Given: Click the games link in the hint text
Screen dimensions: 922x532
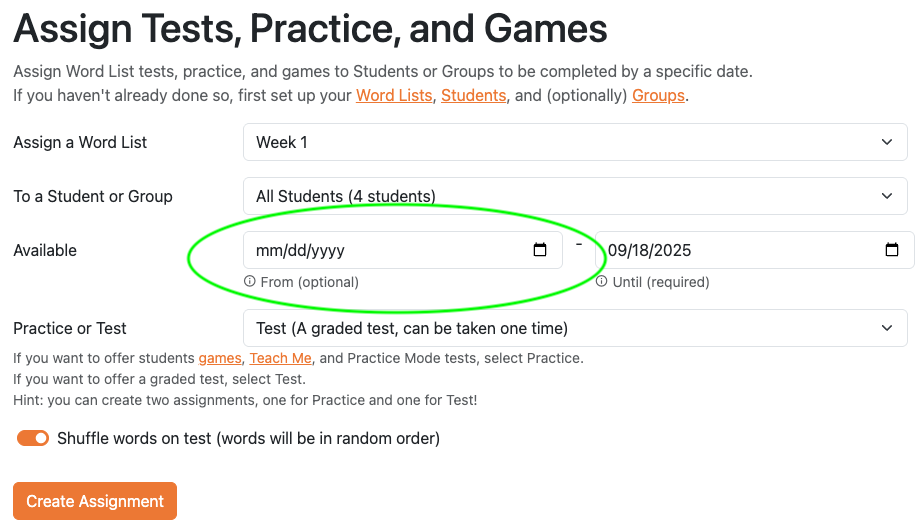Looking at the screenshot, I should click(x=220, y=358).
